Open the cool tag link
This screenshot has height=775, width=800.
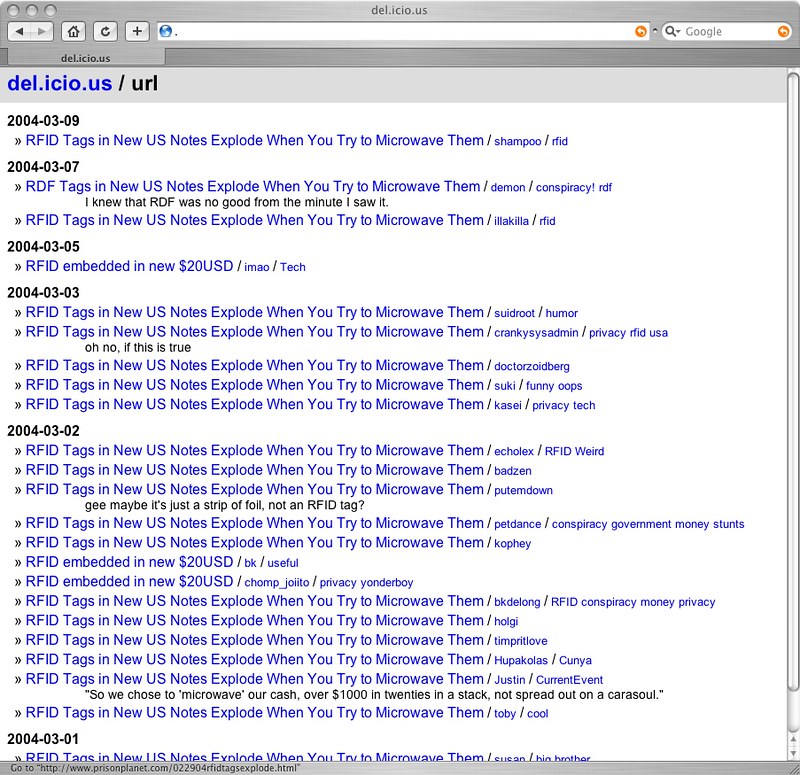pos(537,713)
